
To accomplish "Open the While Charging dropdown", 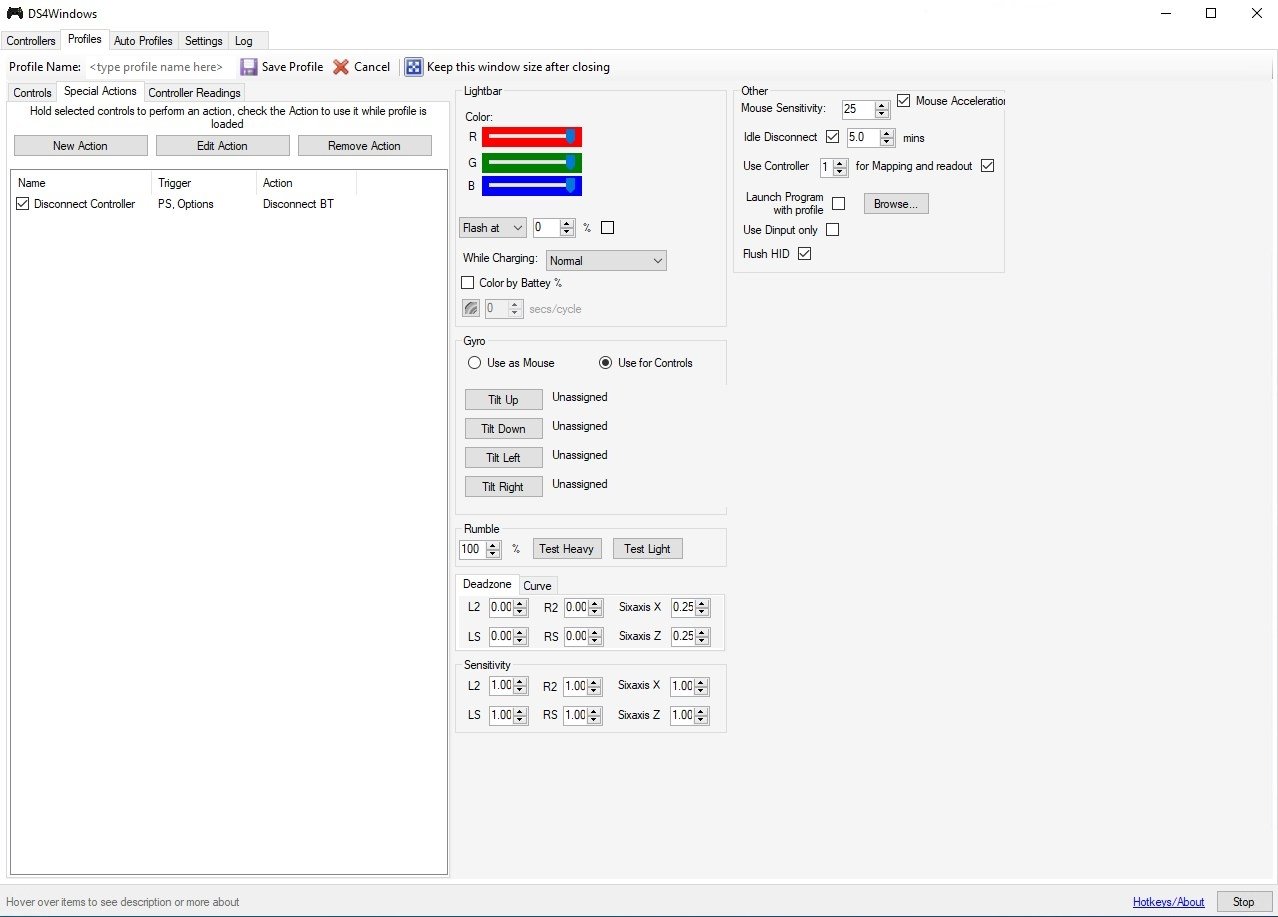I will (x=606, y=261).
